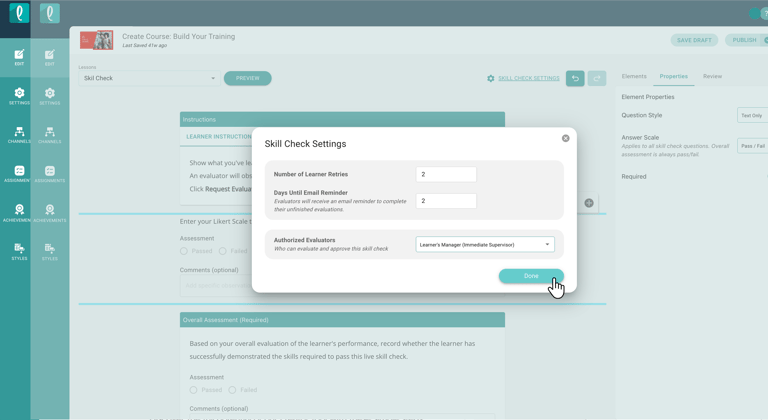Open the Question Style Text Only dropdown
Image resolution: width=768 pixels, height=420 pixels.
point(752,116)
